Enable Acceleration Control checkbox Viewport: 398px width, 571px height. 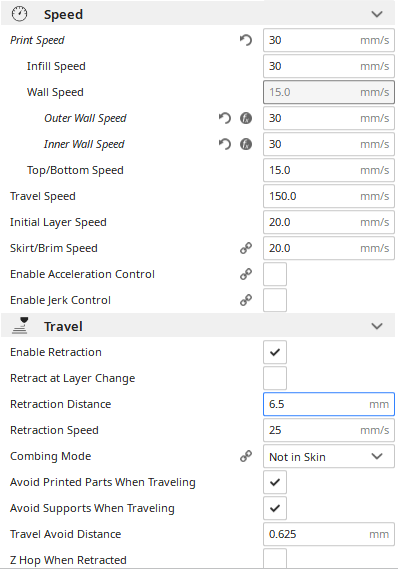tap(275, 274)
